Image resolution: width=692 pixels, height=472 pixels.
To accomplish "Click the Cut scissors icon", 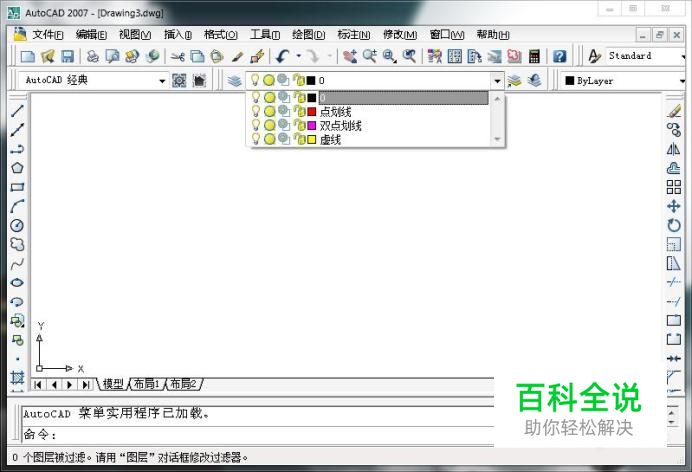I will click(177, 56).
